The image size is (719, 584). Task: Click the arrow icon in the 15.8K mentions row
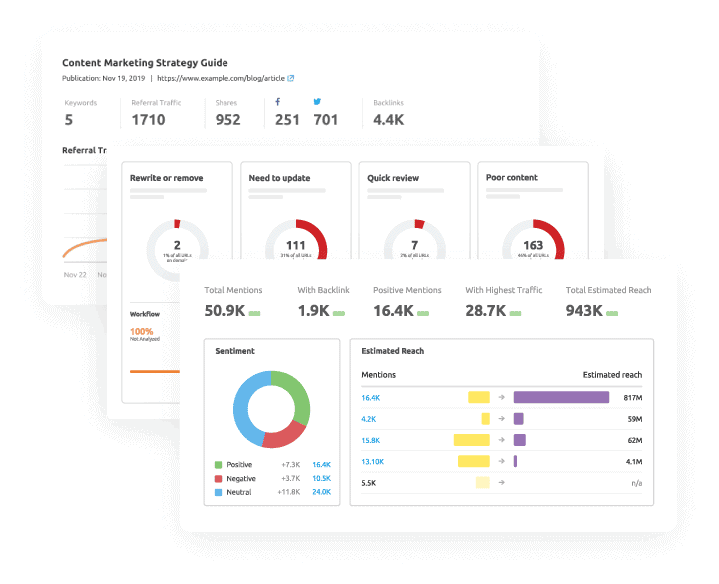501,439
